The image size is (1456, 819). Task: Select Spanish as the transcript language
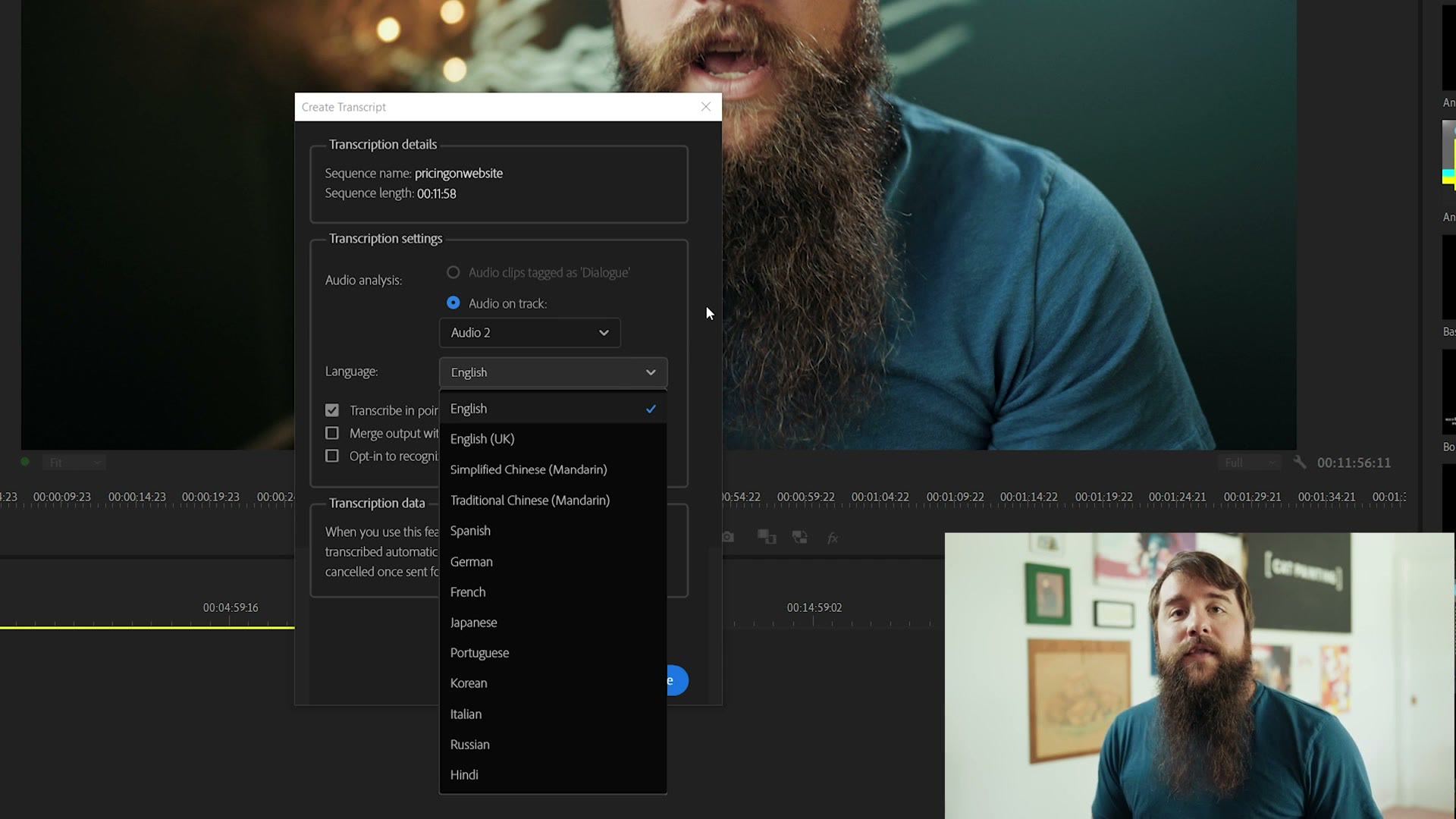554,531
